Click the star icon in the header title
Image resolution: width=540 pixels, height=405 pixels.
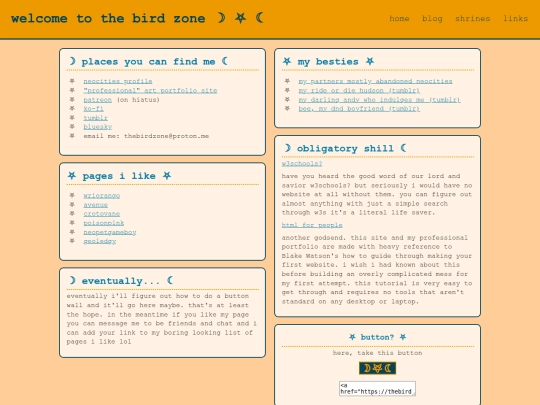(240, 18)
